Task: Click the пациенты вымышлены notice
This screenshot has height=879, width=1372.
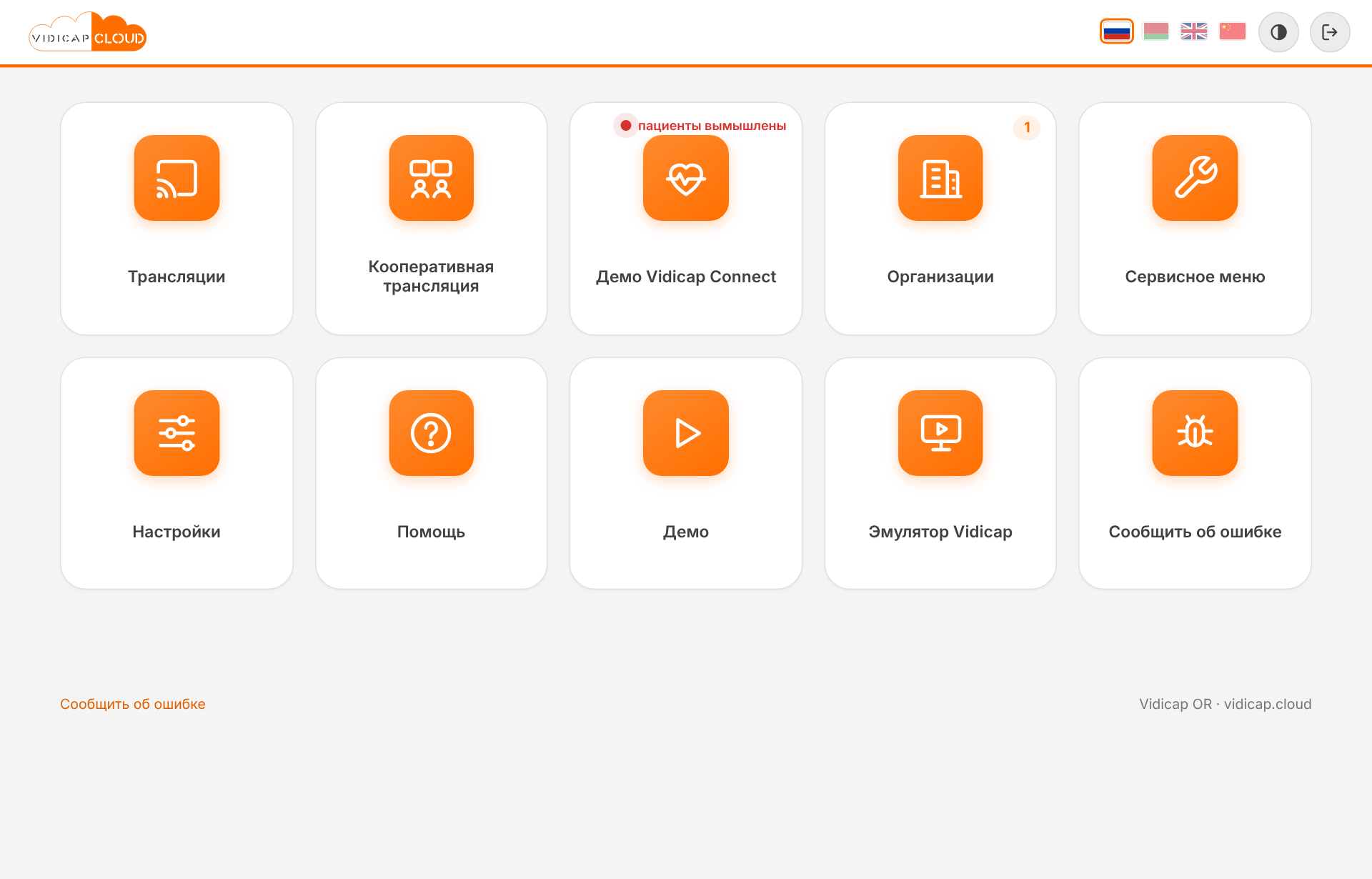Action: (701, 126)
